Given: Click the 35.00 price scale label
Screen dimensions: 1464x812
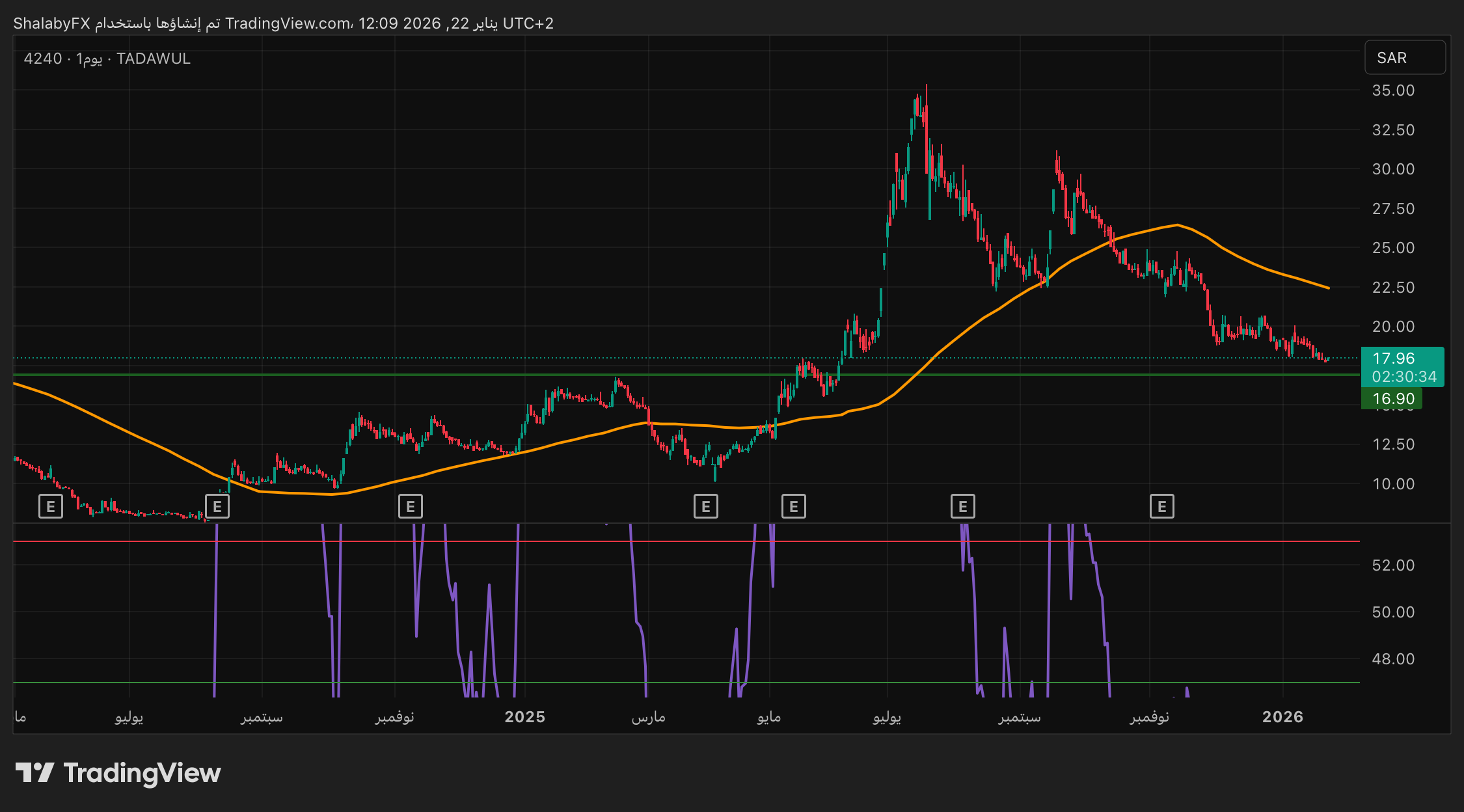Looking at the screenshot, I should click(x=1393, y=90).
